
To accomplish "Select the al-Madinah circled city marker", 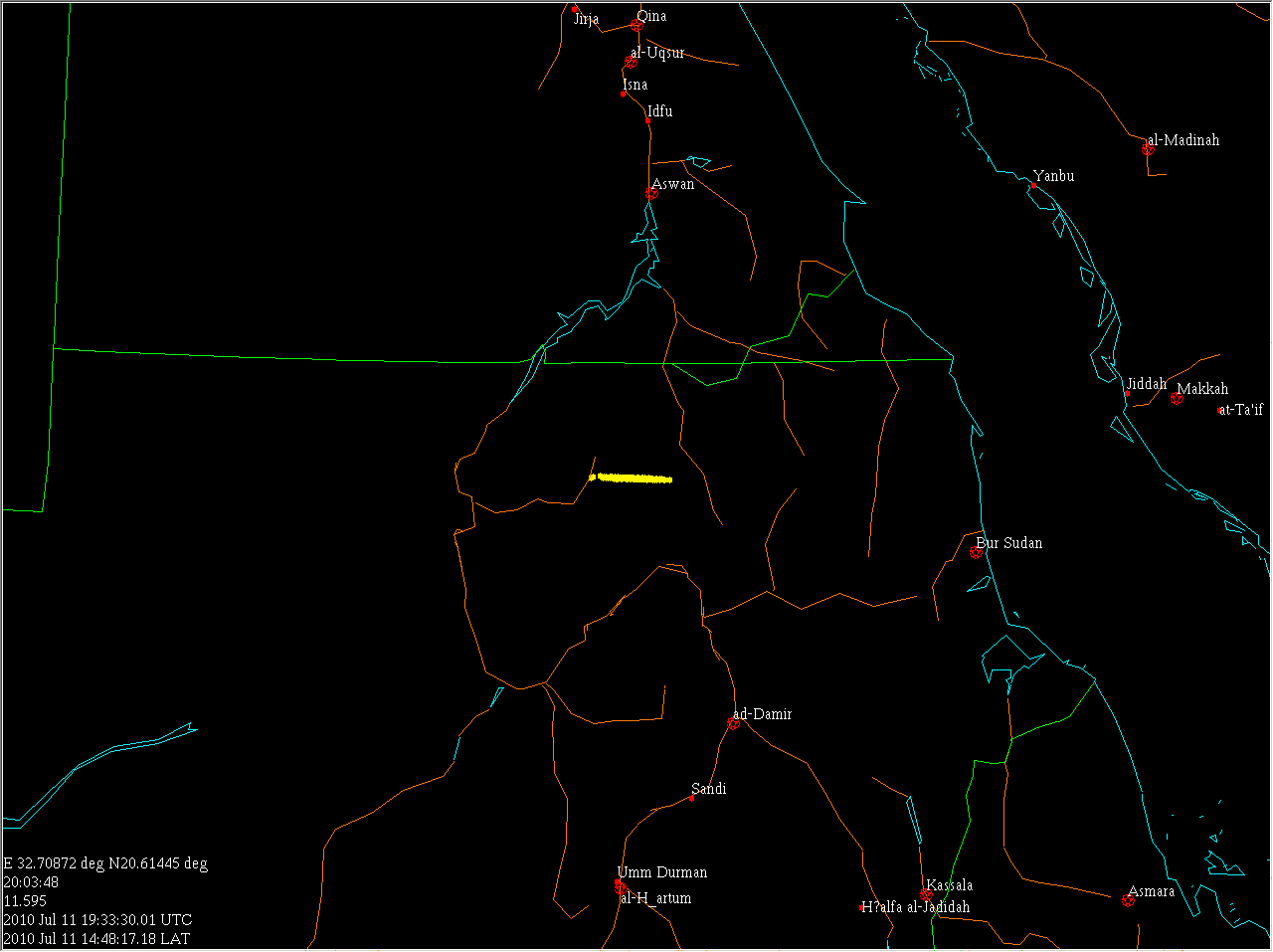I will pos(1148,149).
